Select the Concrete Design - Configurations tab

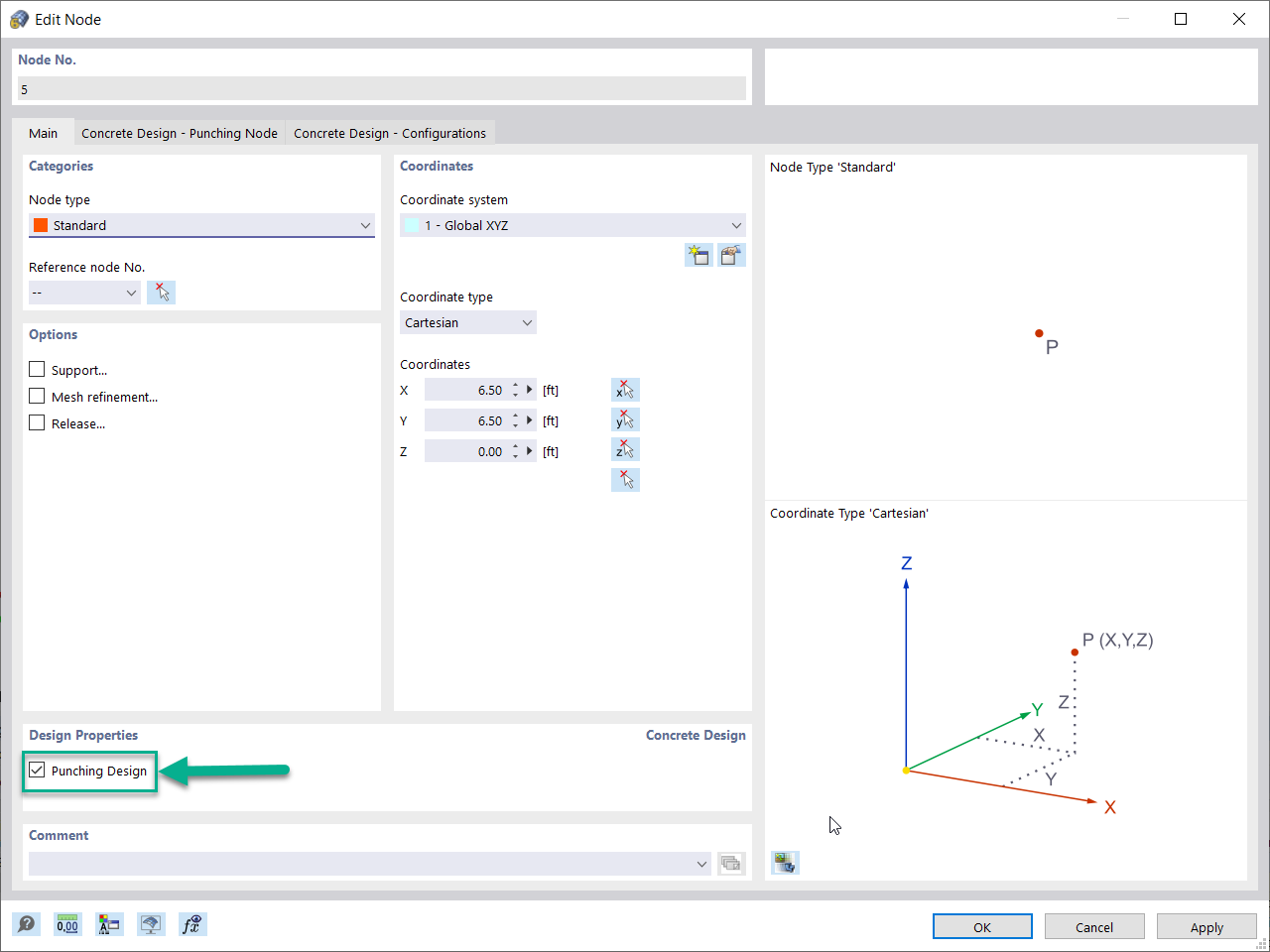(x=388, y=132)
